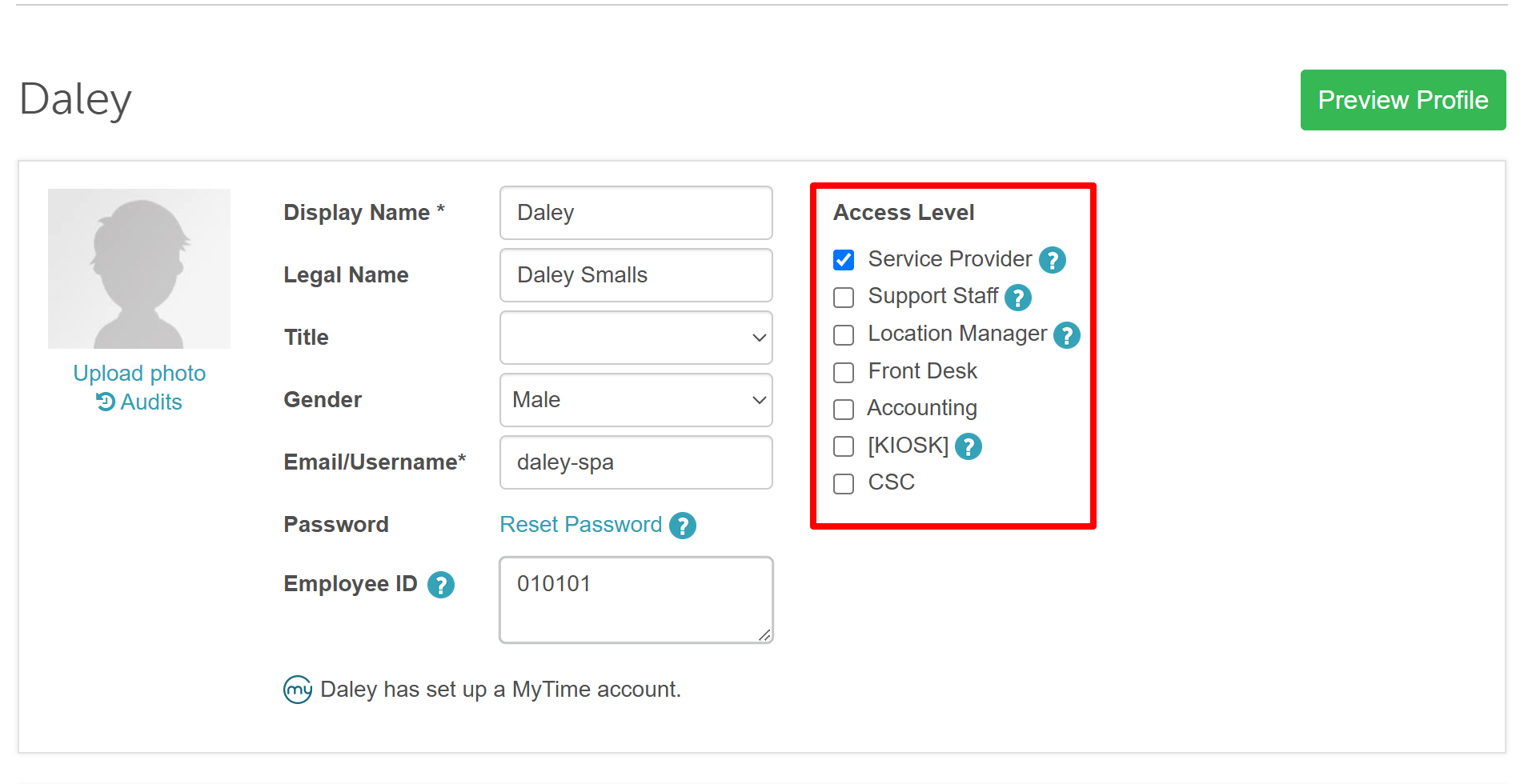Image resolution: width=1532 pixels, height=784 pixels.
Task: Open the Audits link
Action: point(139,402)
